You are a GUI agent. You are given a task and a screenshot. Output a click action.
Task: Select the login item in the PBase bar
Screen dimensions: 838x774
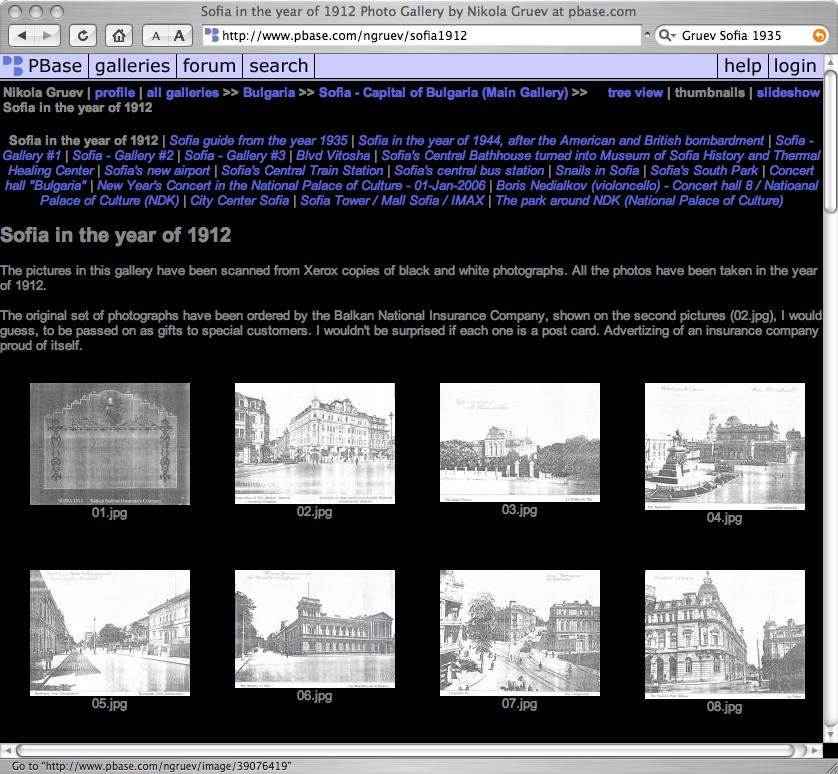795,66
